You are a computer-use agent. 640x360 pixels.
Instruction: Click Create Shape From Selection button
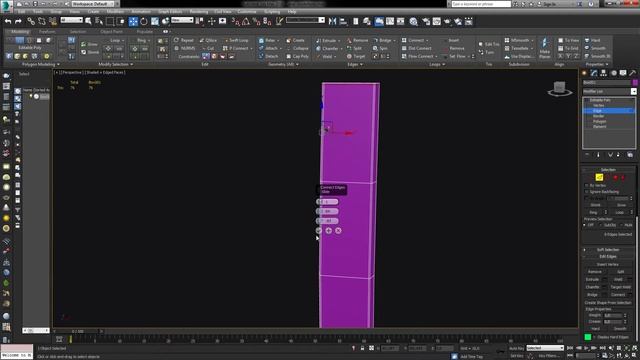click(x=608, y=303)
